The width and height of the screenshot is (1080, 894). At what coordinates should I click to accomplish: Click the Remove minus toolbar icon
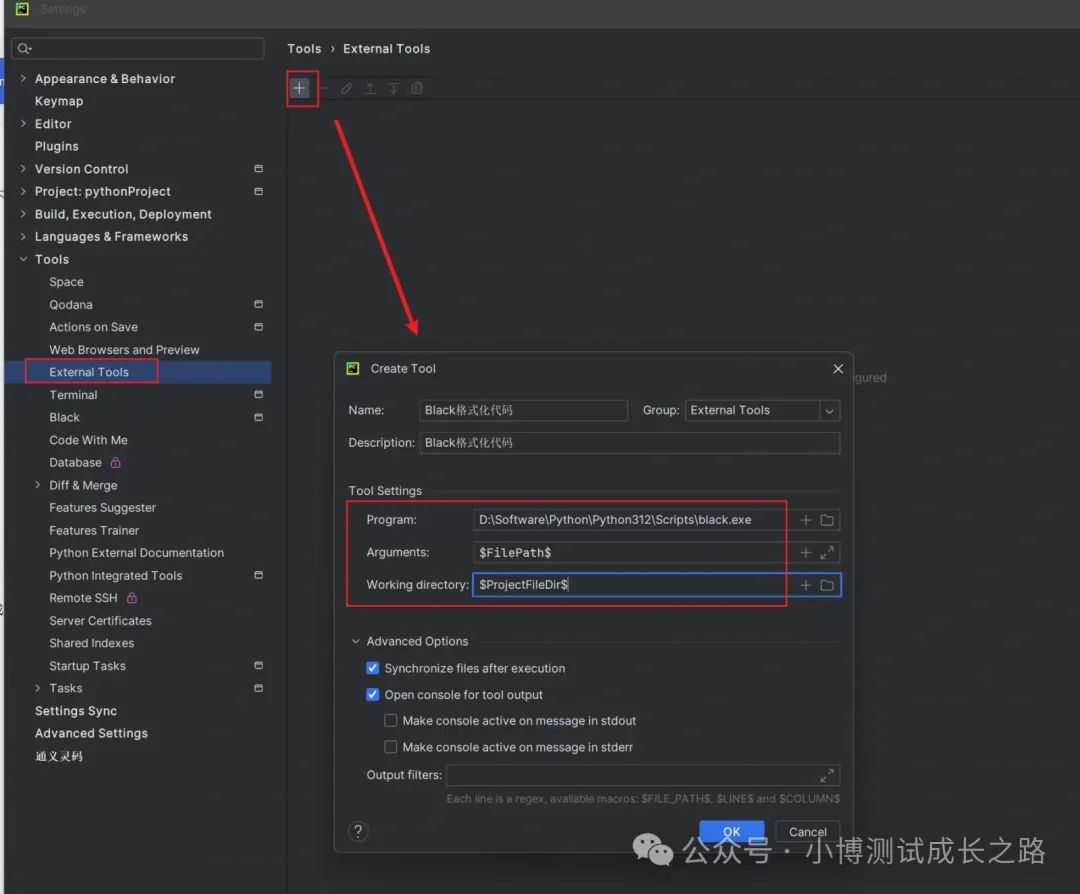tap(324, 88)
